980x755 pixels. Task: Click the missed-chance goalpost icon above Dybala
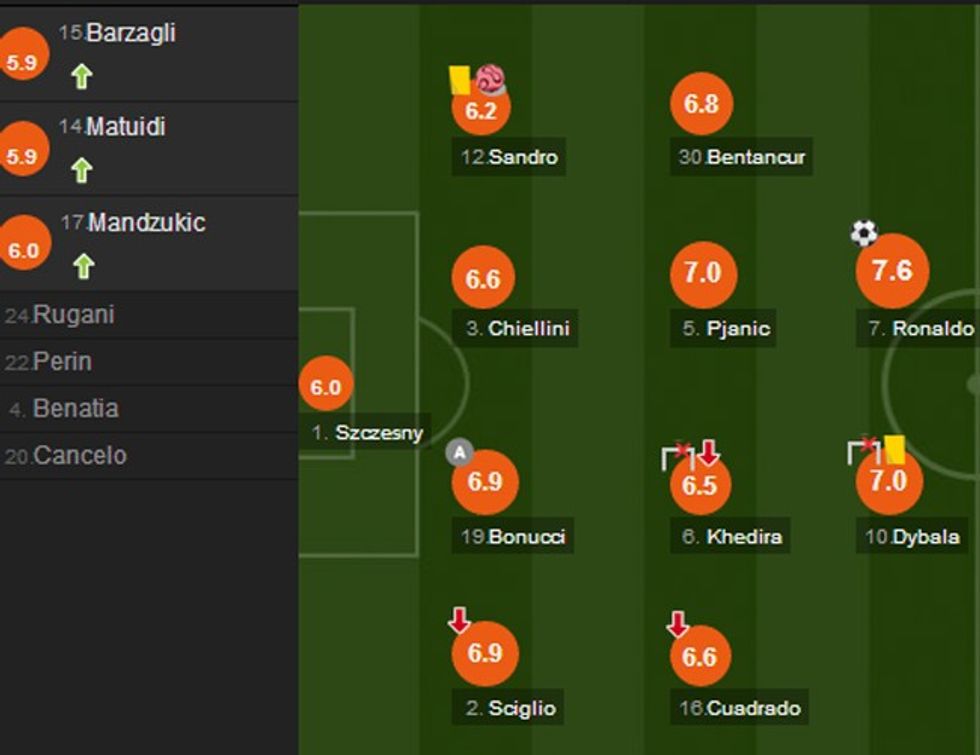[x=863, y=452]
